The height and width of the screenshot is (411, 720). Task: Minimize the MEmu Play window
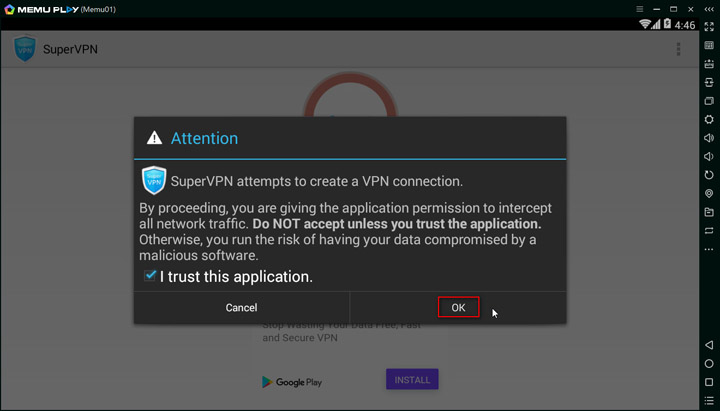(657, 9)
